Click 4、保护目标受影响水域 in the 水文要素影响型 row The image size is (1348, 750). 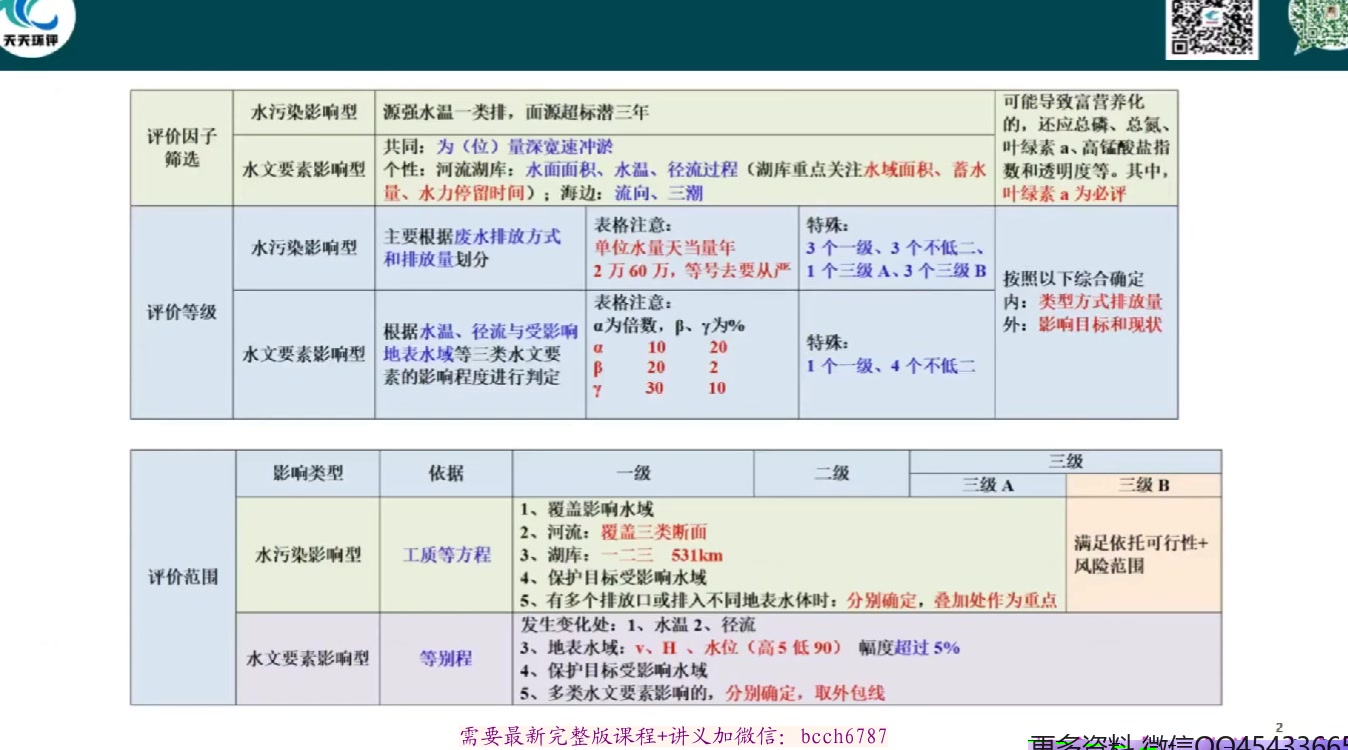tap(613, 671)
